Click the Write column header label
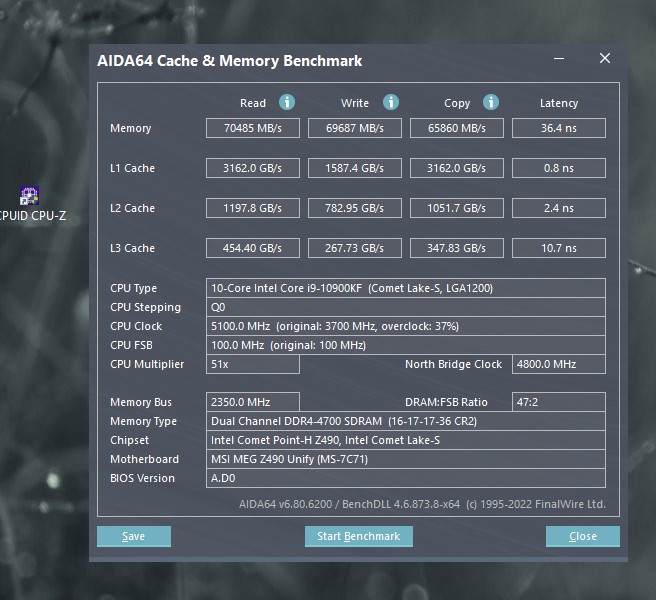Screen dimensions: 656x600 355,103
